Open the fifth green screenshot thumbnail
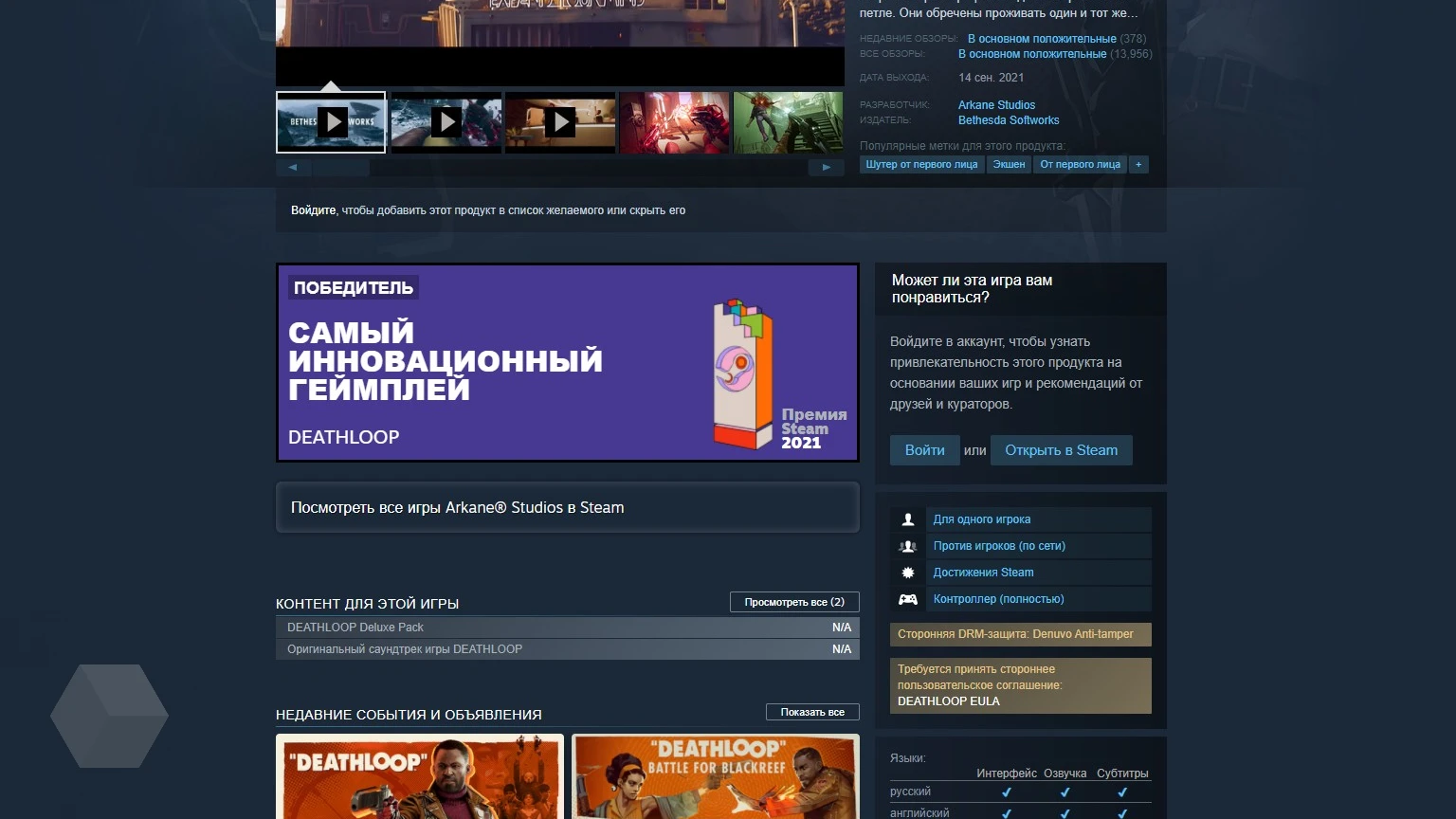This screenshot has width=1456, height=819. [x=788, y=122]
